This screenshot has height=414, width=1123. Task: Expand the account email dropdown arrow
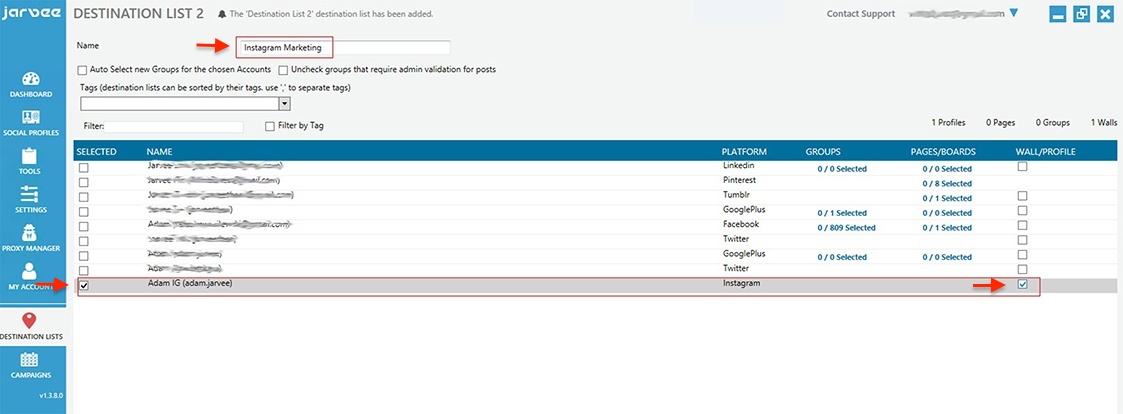(x=1013, y=13)
